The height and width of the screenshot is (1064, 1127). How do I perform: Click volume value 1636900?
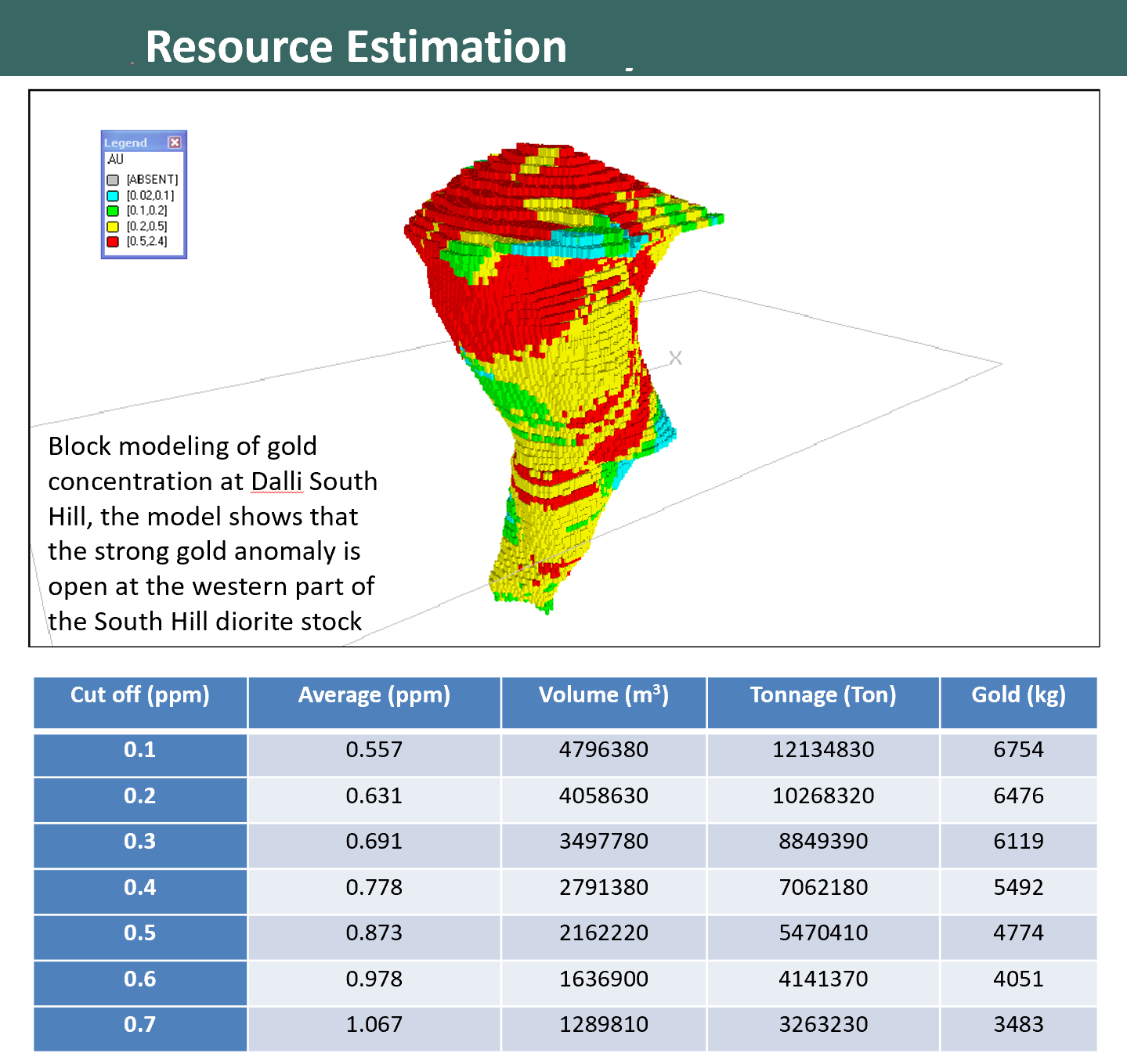(x=604, y=979)
